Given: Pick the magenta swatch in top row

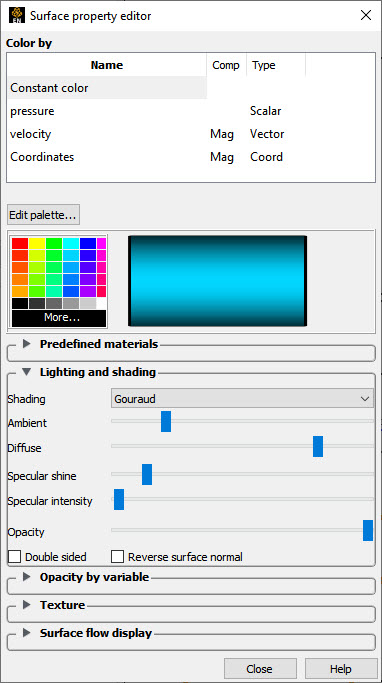Looking at the screenshot, I should tap(101, 243).
